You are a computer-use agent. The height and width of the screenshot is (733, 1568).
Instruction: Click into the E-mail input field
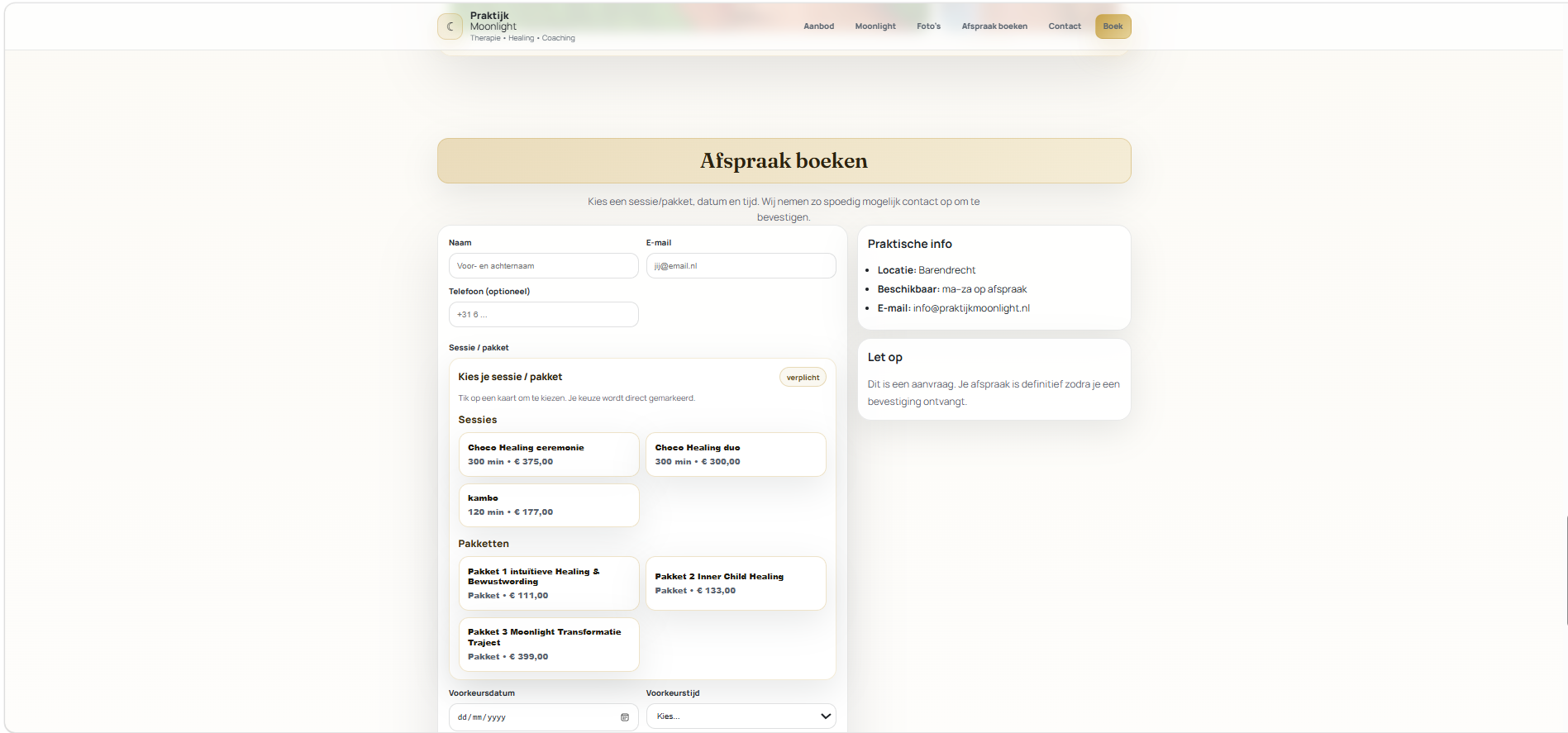[741, 266]
